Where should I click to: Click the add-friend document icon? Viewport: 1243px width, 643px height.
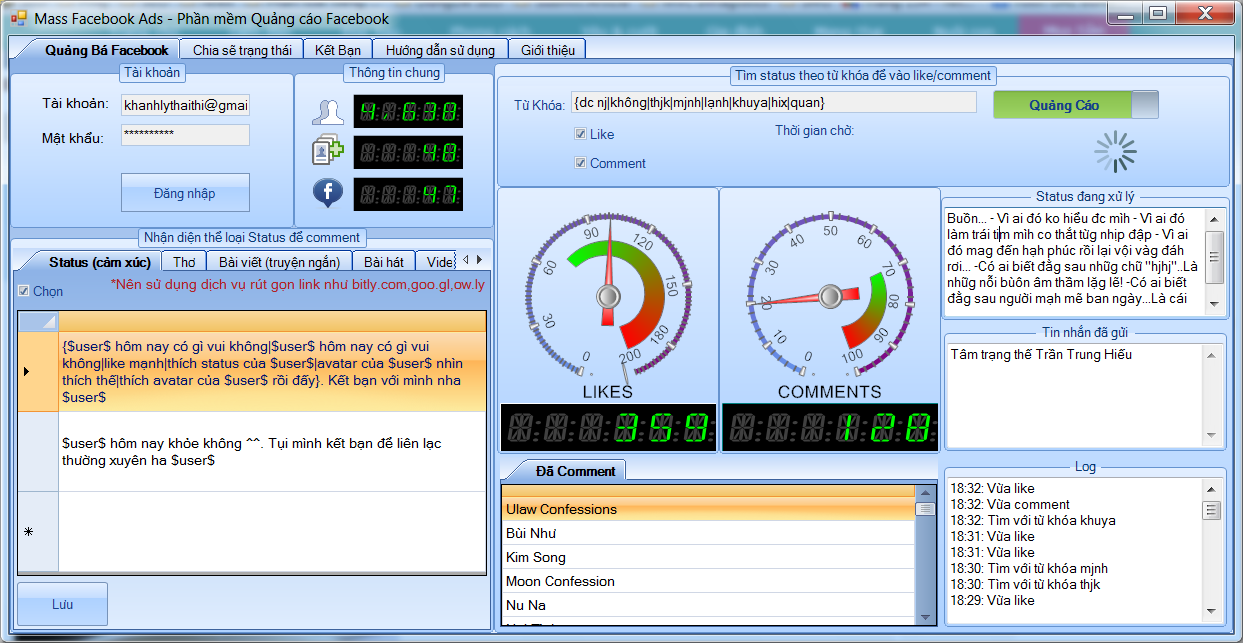(x=327, y=152)
